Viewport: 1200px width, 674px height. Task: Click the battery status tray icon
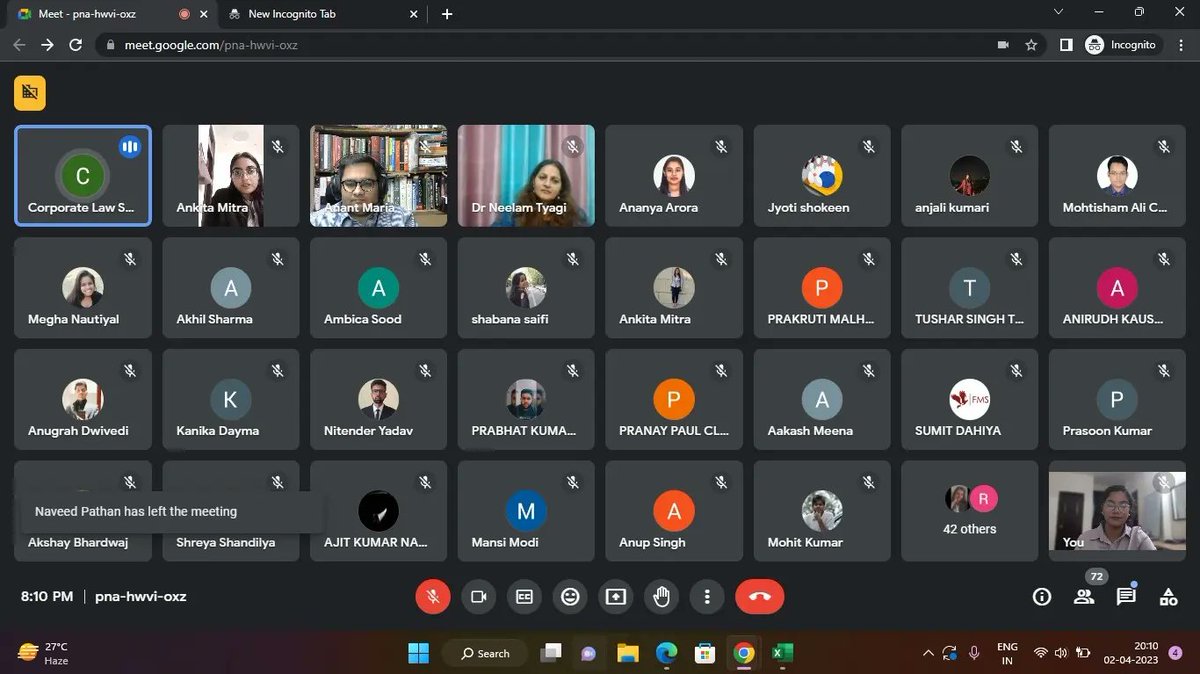click(x=1084, y=653)
